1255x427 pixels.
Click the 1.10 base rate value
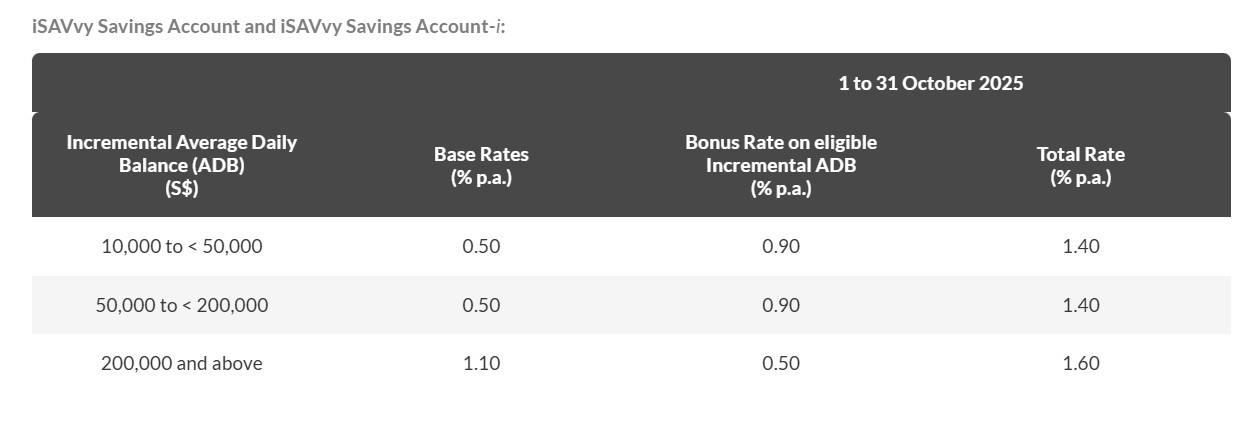(481, 363)
